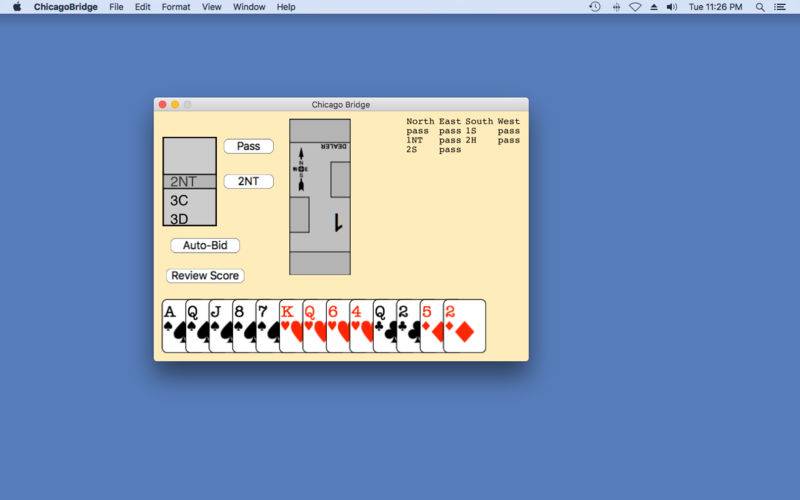Click the Queen of hearts card
This screenshot has height=500, width=800.
315,326
